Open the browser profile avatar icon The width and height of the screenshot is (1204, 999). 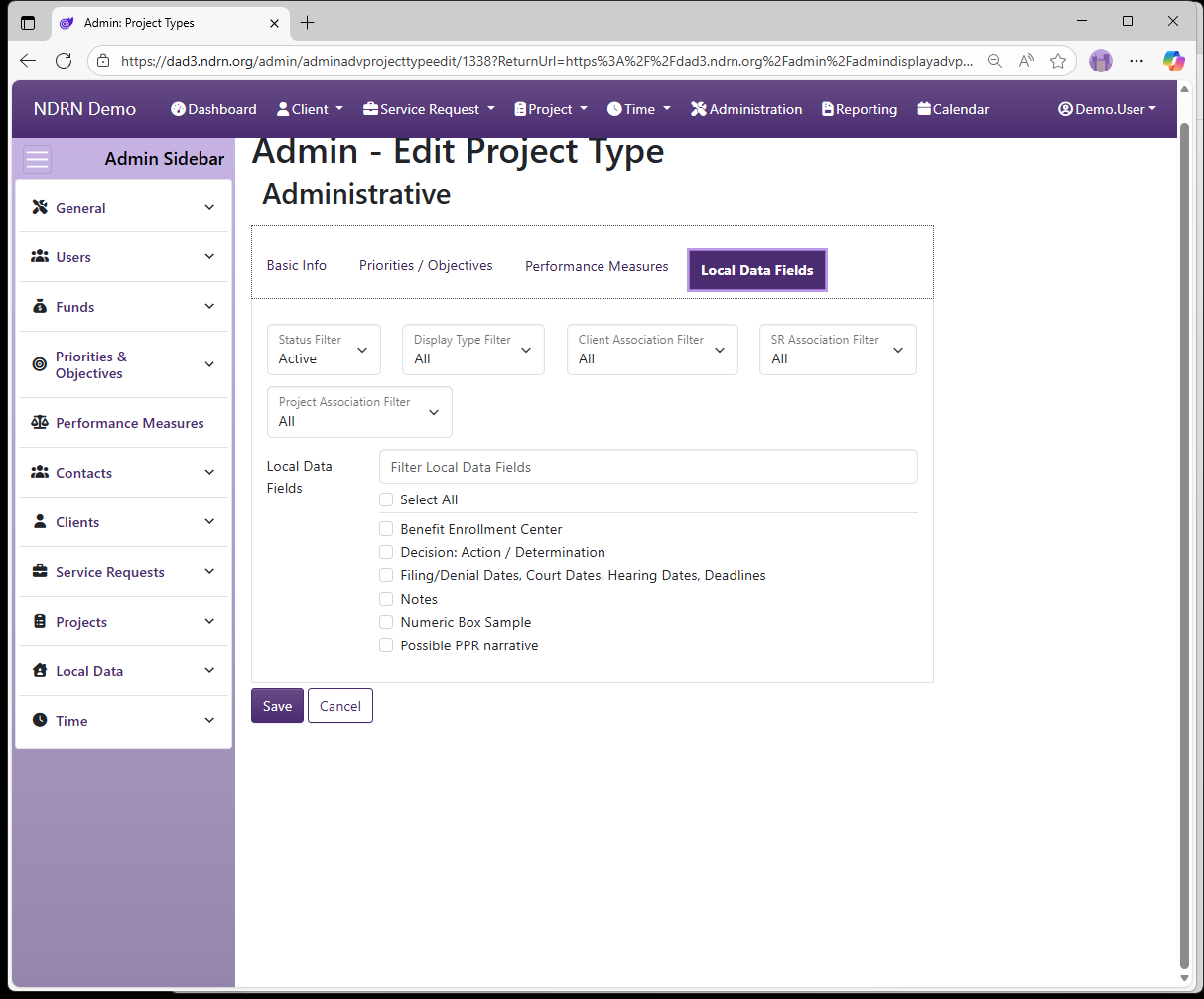[1101, 61]
